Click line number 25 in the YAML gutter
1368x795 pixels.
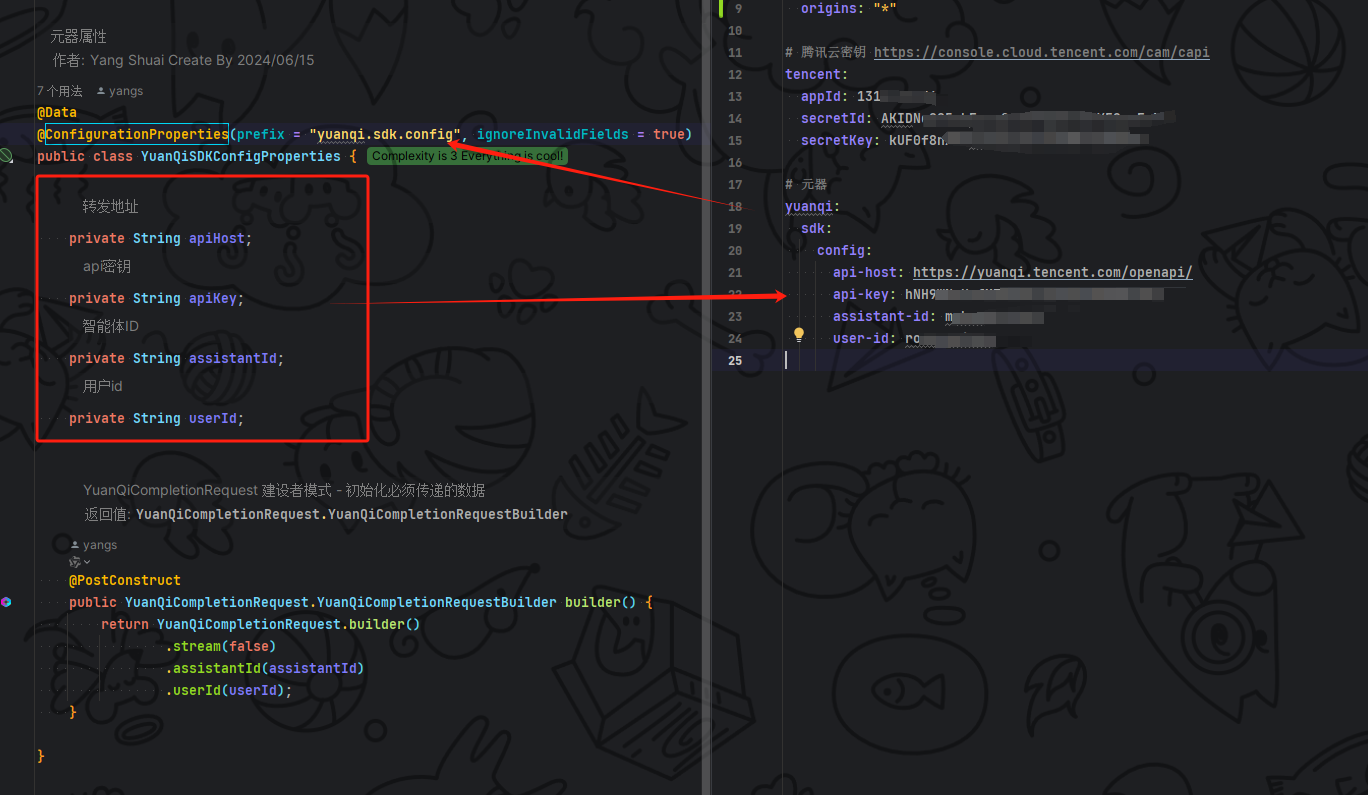(735, 360)
